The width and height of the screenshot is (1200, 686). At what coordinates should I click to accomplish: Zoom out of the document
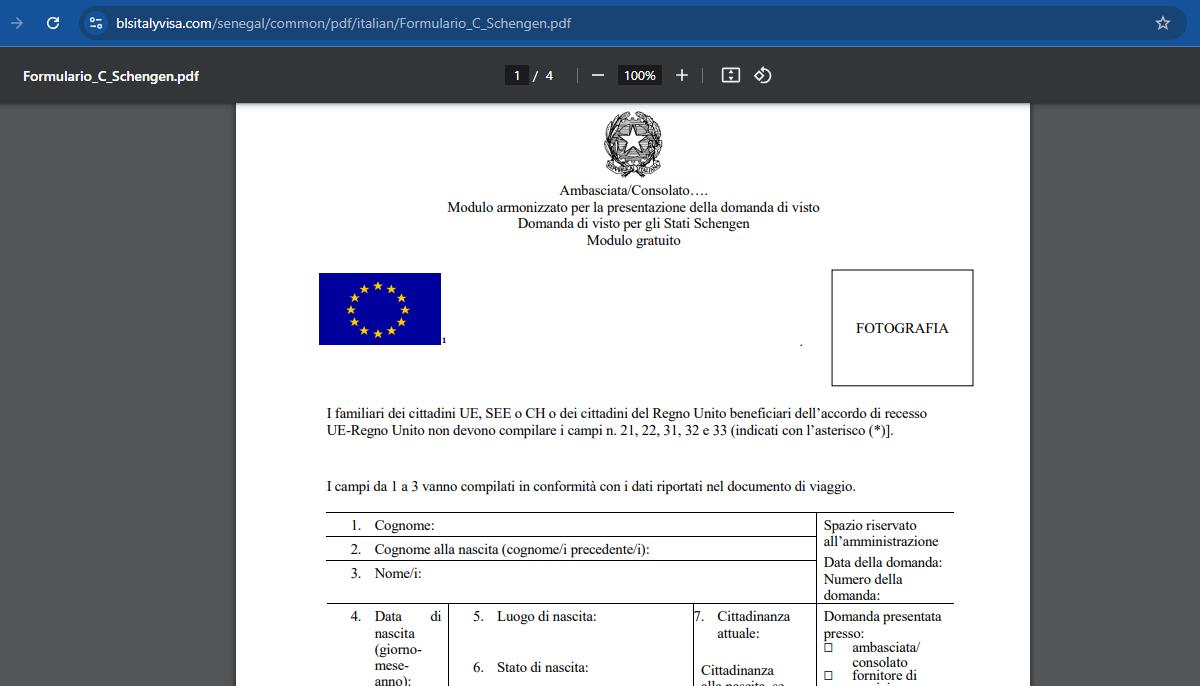coord(597,74)
